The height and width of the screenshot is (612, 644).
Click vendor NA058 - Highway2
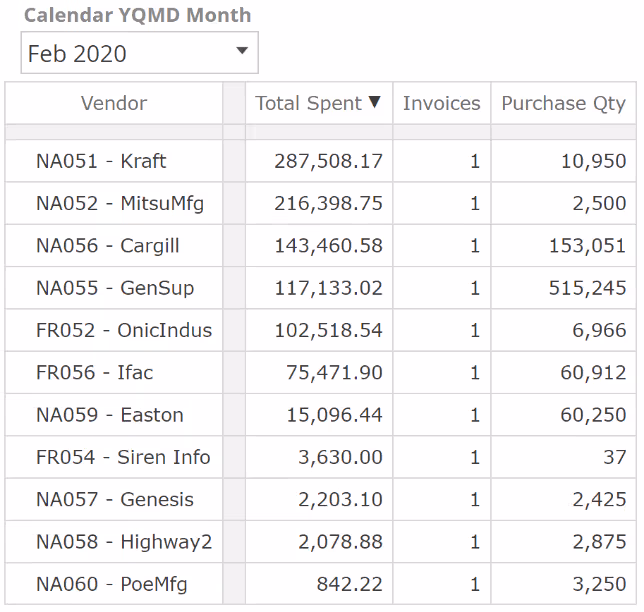click(124, 542)
